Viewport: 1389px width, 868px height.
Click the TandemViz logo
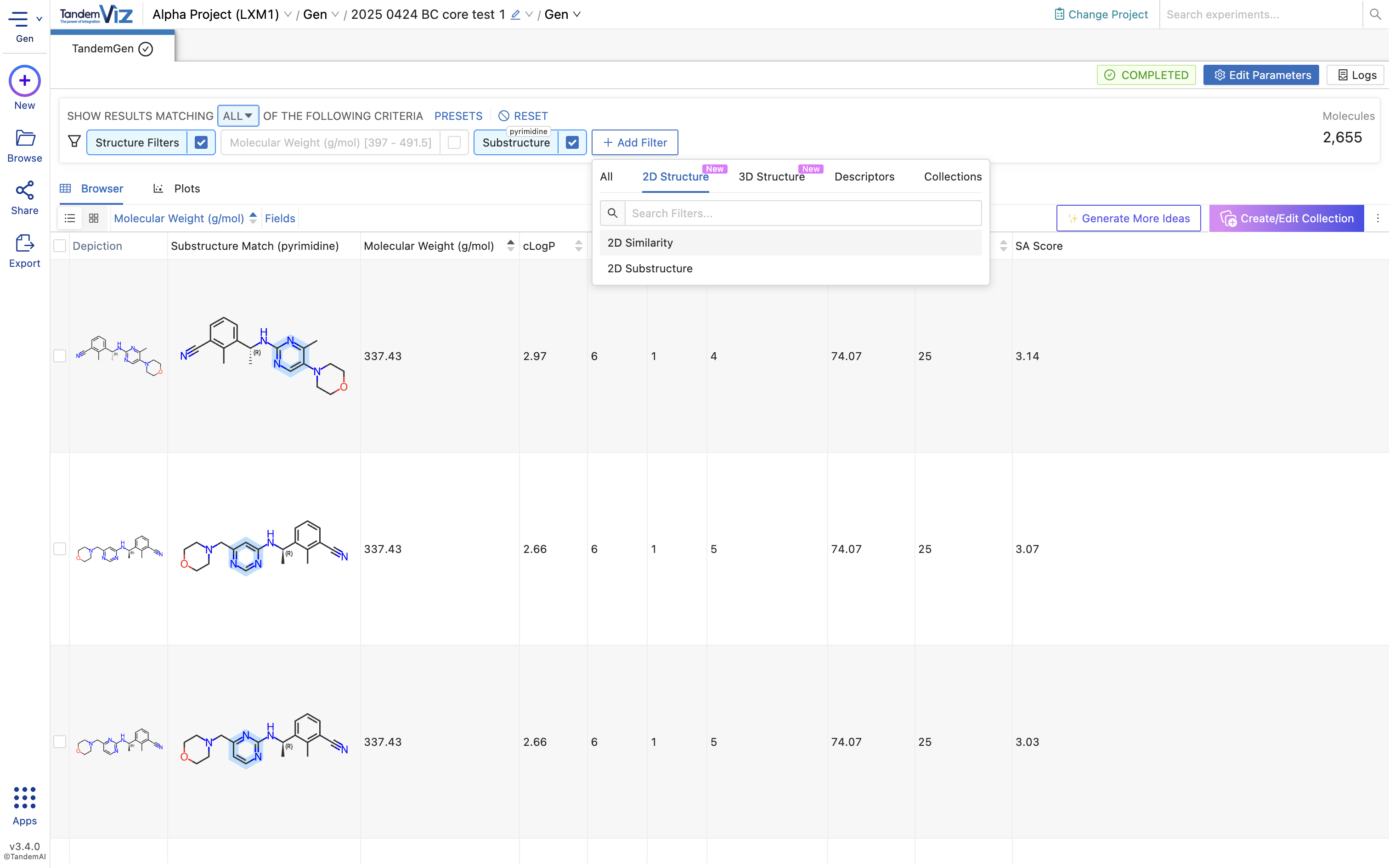tap(96, 14)
